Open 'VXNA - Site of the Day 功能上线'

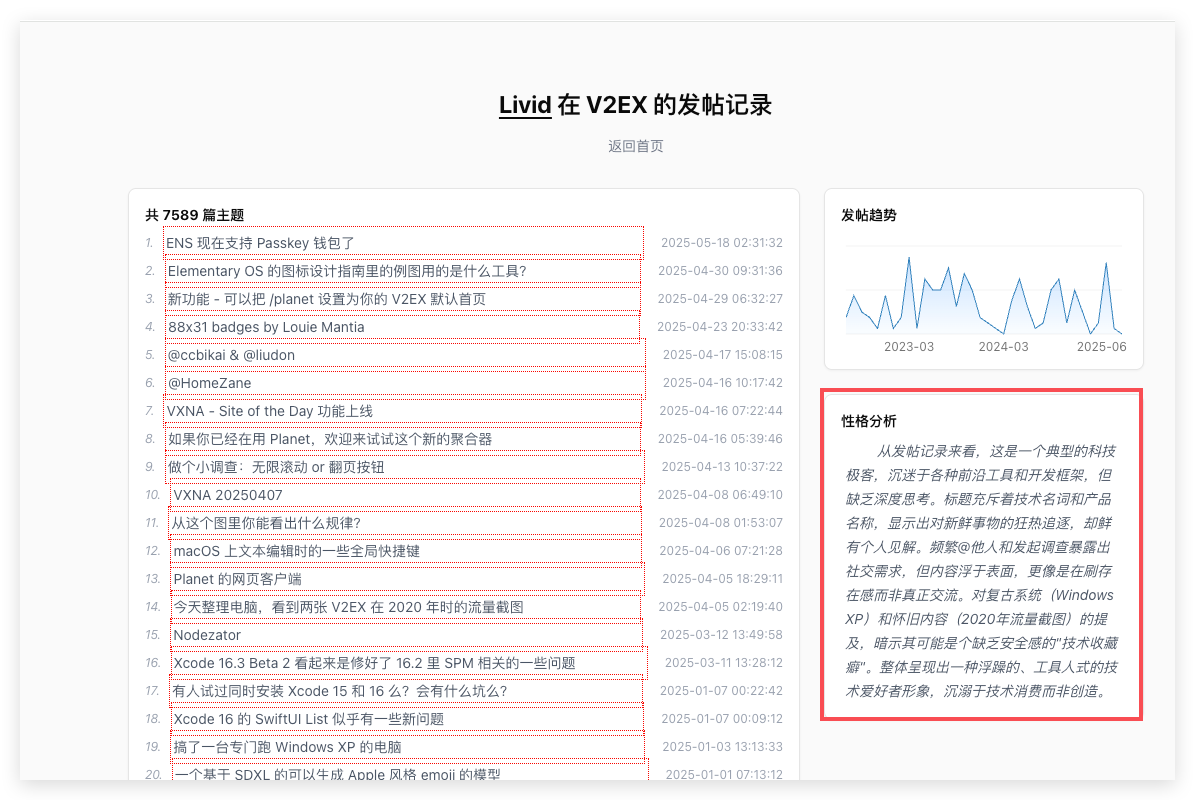click(270, 411)
